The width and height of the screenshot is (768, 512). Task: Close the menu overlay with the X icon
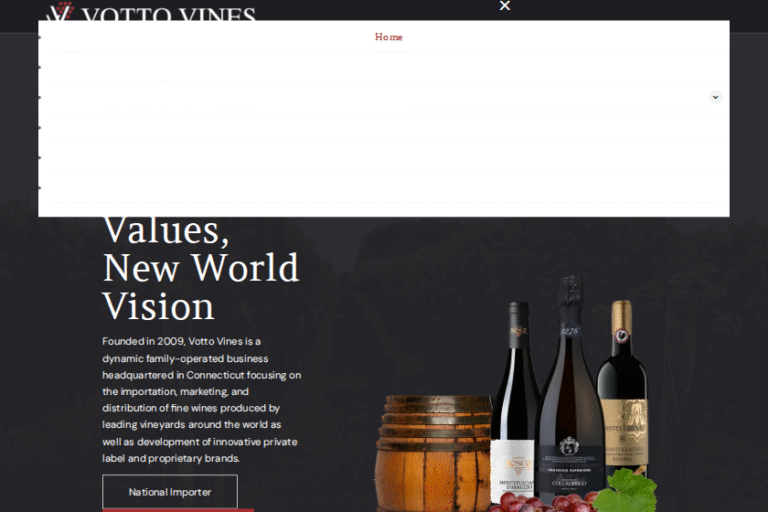tap(504, 5)
